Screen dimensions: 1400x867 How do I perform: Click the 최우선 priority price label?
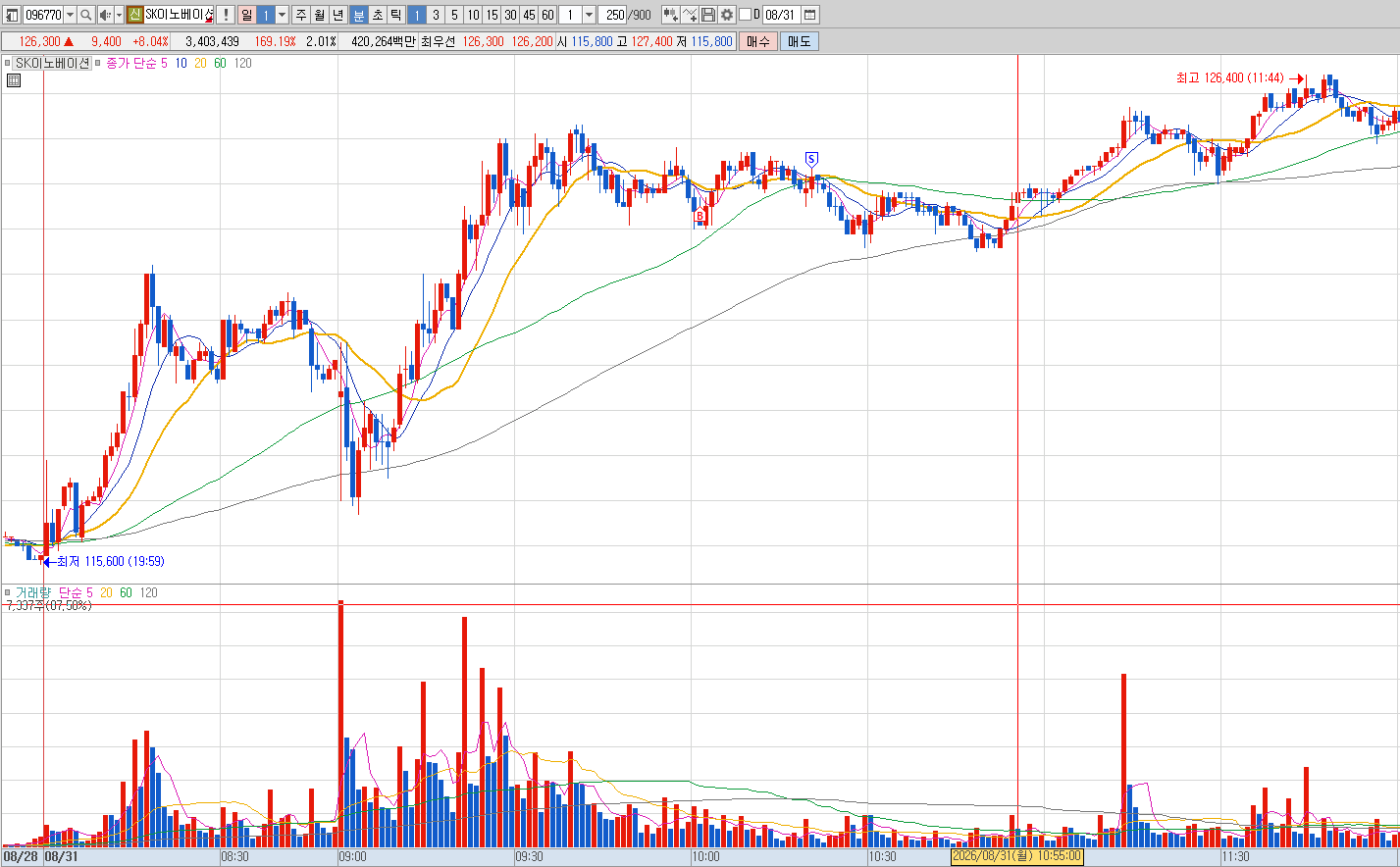pyautogui.click(x=438, y=41)
